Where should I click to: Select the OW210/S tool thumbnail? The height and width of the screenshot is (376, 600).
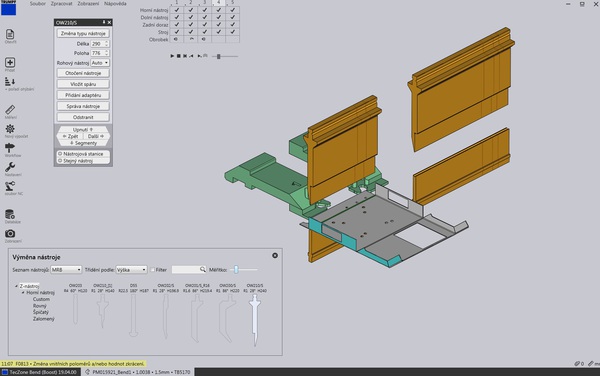[x=255, y=316]
